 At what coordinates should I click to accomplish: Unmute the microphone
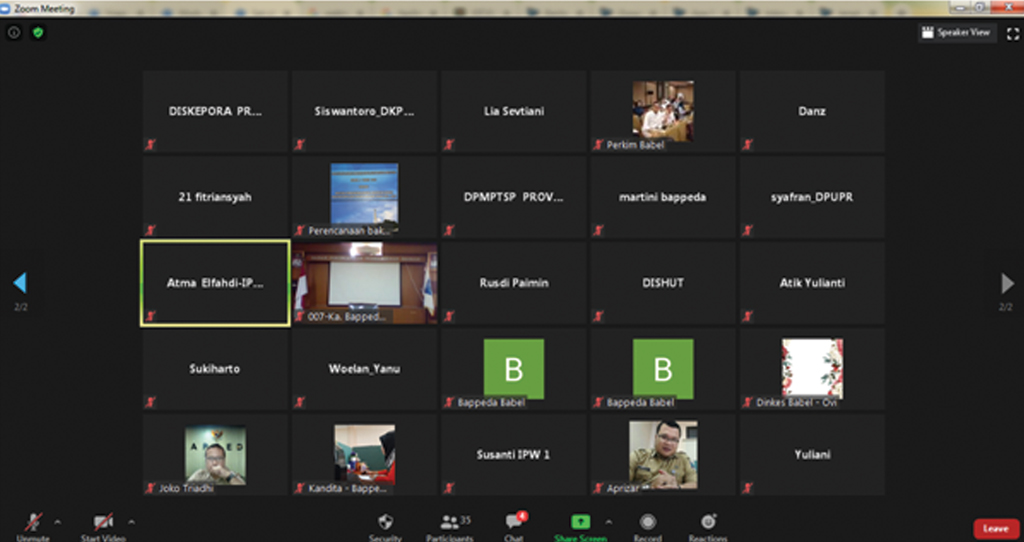click(33, 522)
